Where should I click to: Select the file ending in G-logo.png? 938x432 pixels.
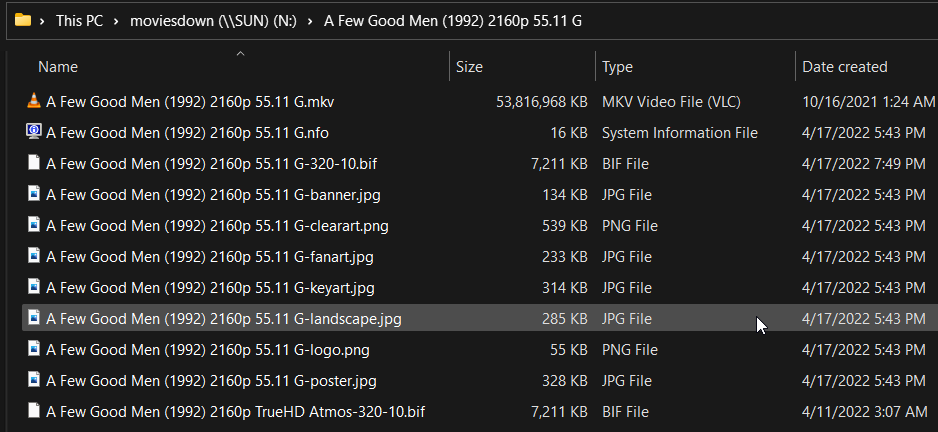point(208,349)
